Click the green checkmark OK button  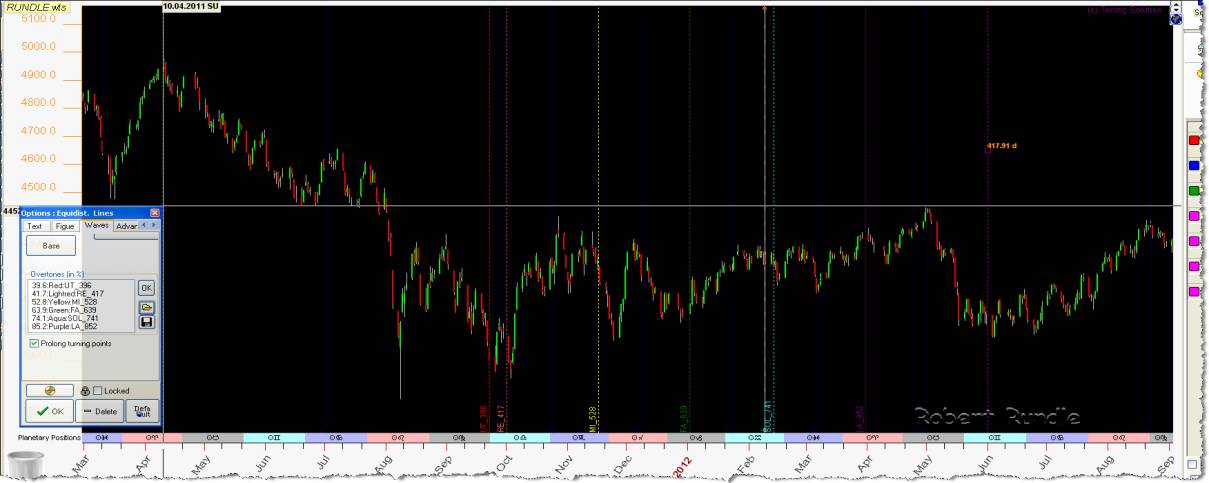[x=49, y=411]
